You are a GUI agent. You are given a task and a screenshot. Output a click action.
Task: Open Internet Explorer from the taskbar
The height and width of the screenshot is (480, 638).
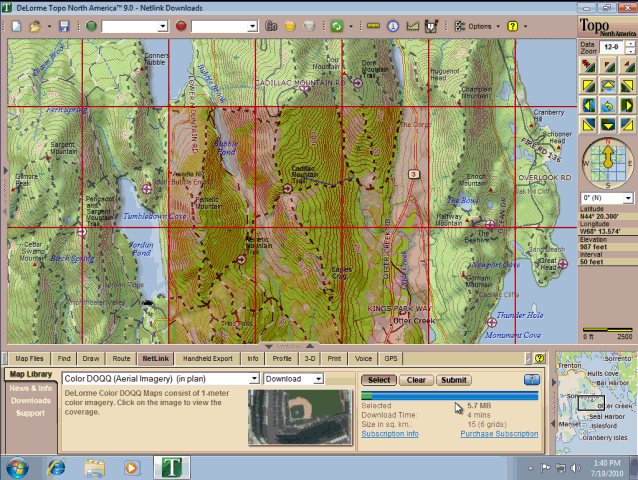pyautogui.click(x=56, y=468)
